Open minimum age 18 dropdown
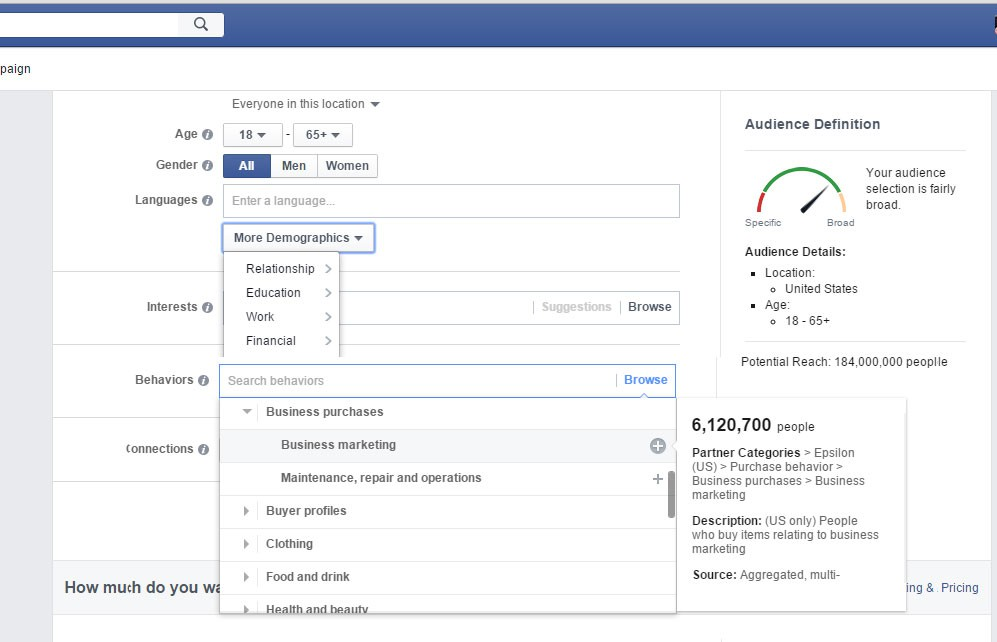The width and height of the screenshot is (997, 642). point(252,135)
